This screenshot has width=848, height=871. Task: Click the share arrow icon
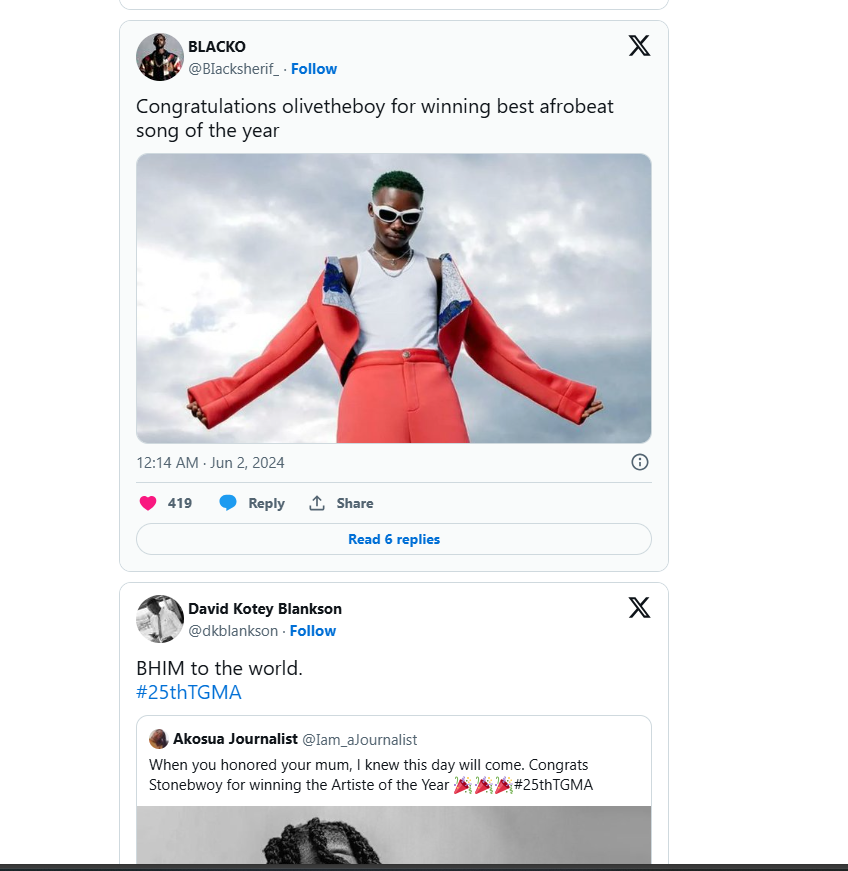[x=317, y=503]
